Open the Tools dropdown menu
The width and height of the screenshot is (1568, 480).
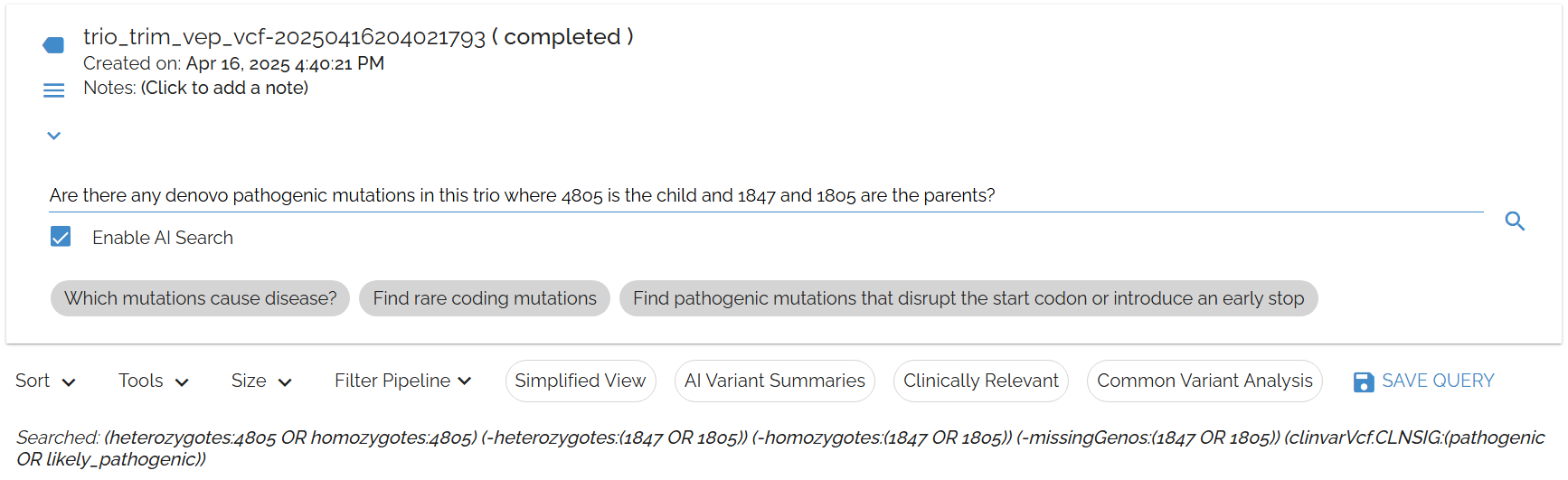153,381
